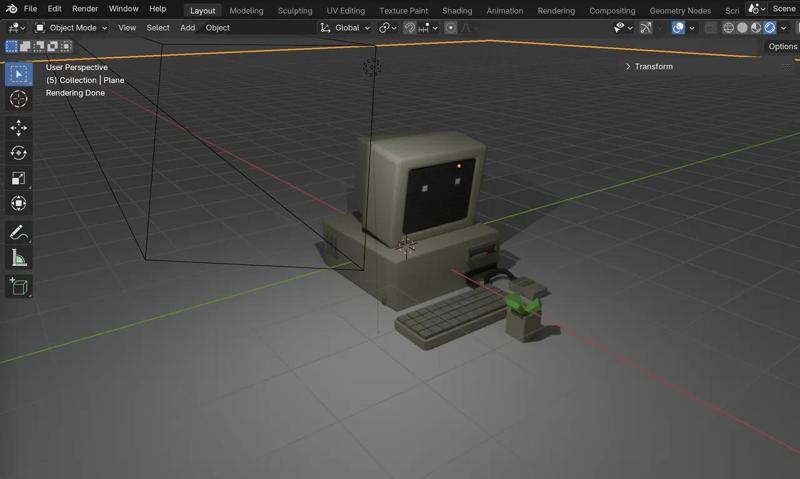This screenshot has width=800, height=479.
Task: Open the Global transform orientation dropdown
Action: [x=345, y=28]
